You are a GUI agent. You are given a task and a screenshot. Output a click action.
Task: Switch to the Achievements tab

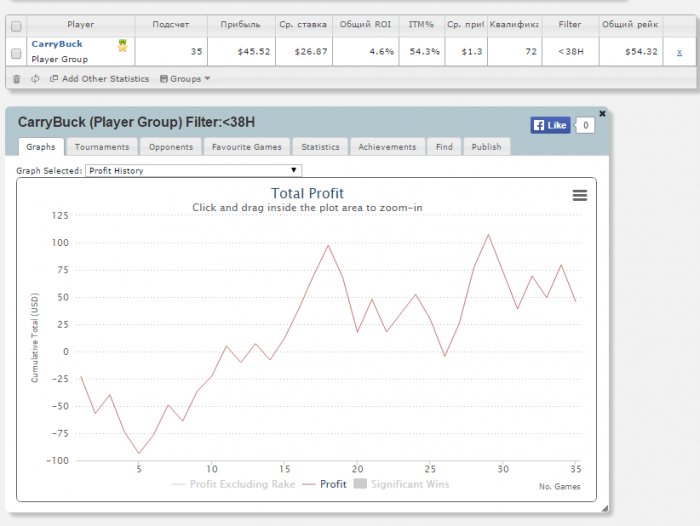pos(387,147)
